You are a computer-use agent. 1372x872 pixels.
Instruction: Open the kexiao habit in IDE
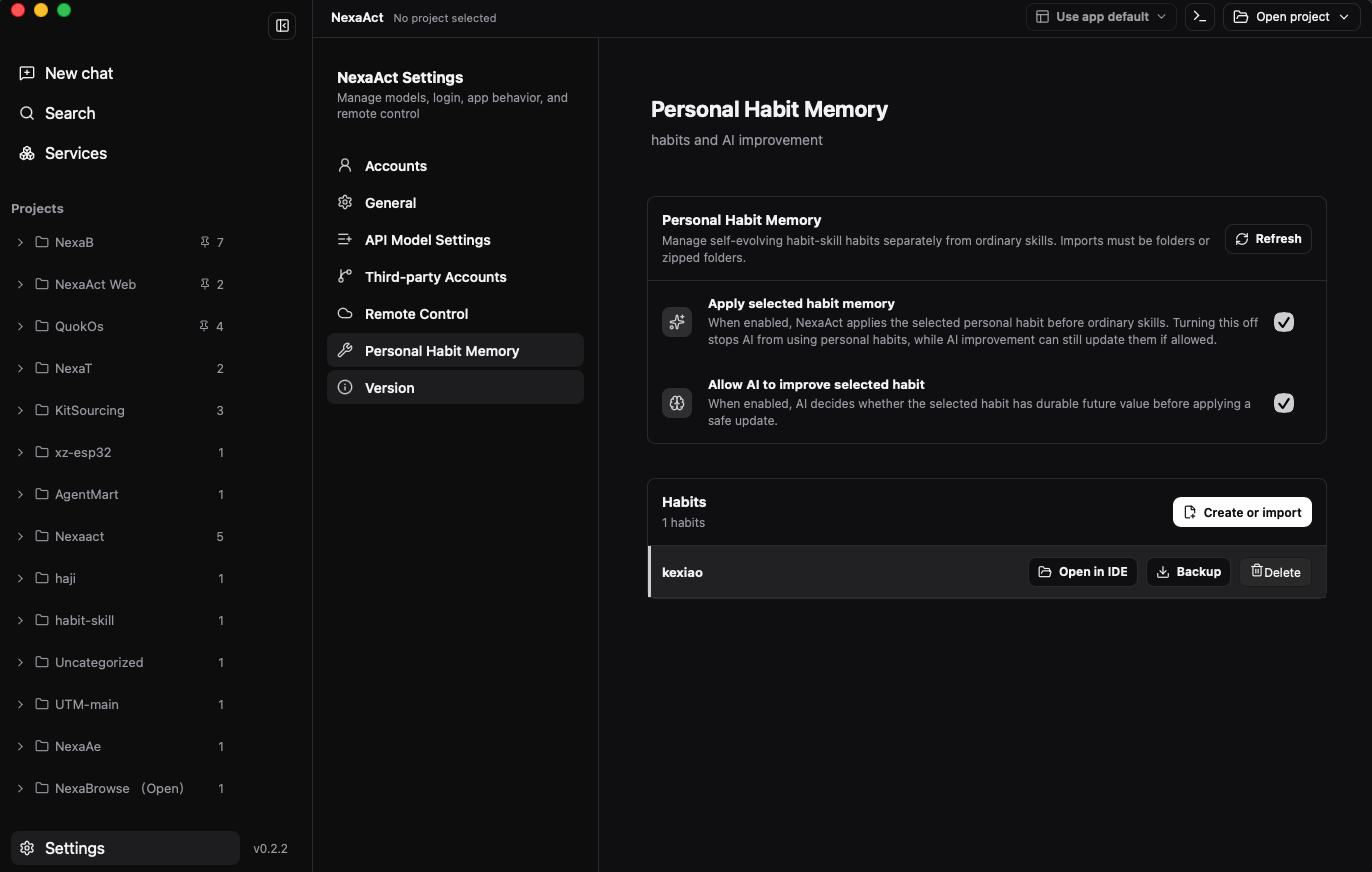click(1082, 572)
